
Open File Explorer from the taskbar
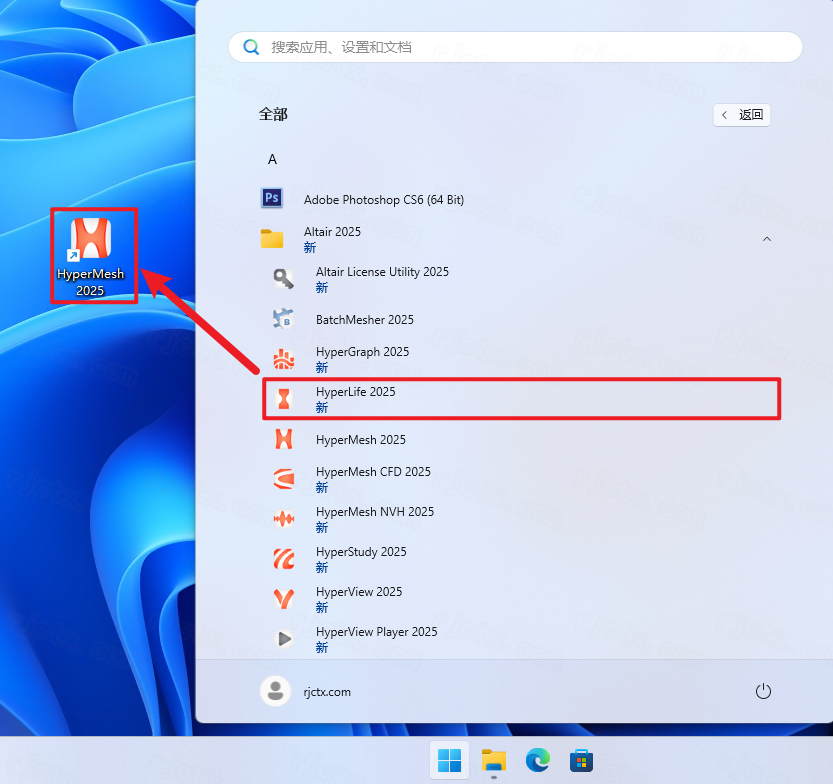[493, 761]
